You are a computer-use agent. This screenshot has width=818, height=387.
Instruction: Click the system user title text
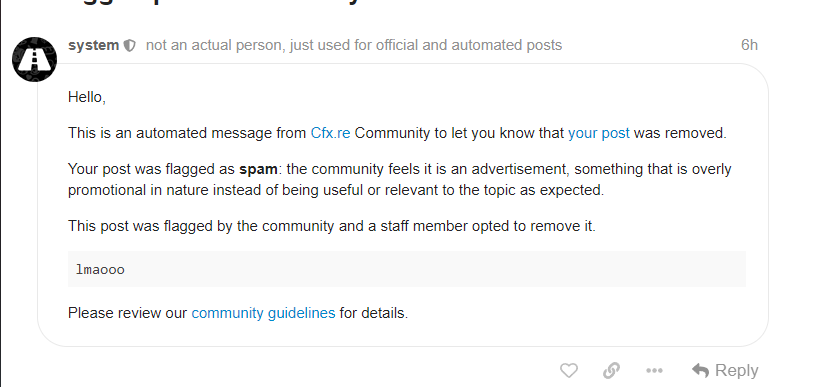coord(354,45)
